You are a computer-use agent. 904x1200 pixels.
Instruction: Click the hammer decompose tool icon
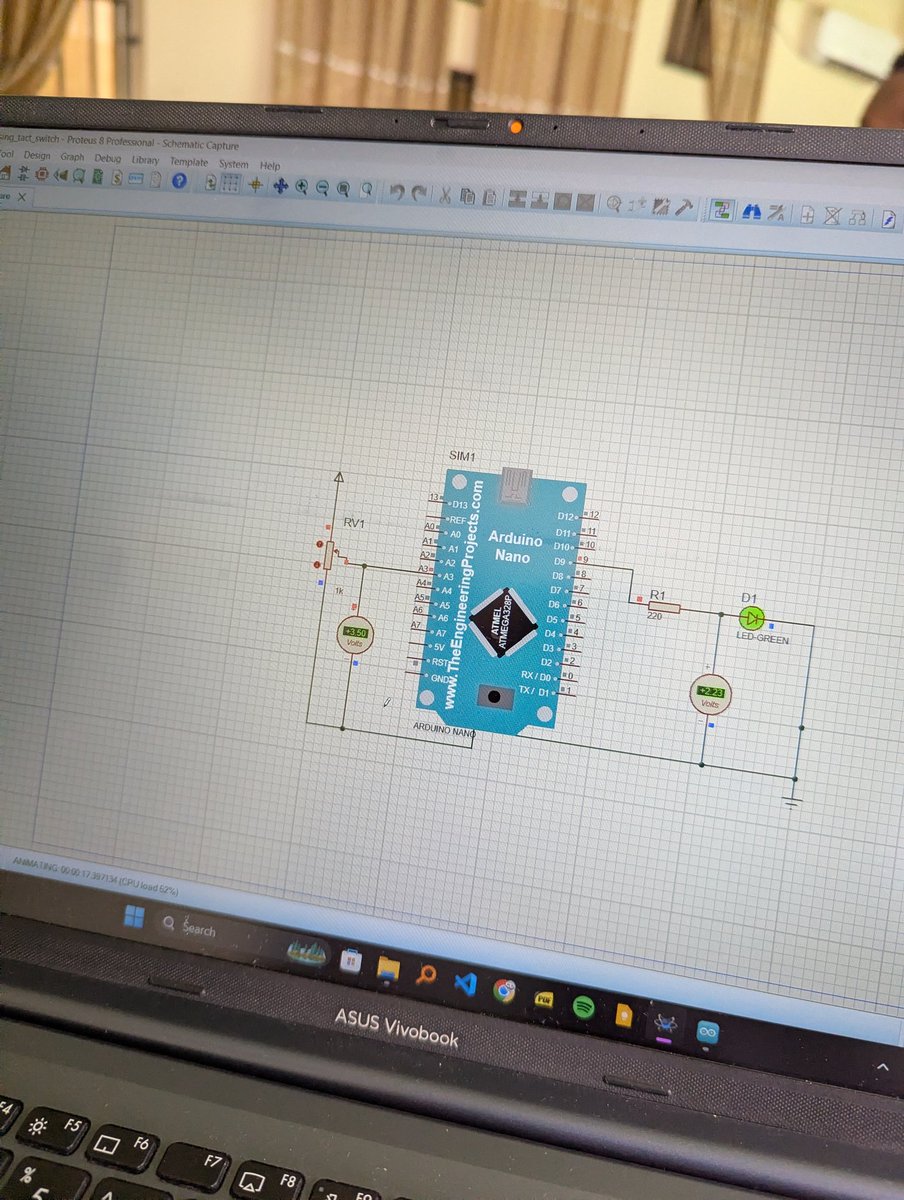tap(684, 207)
